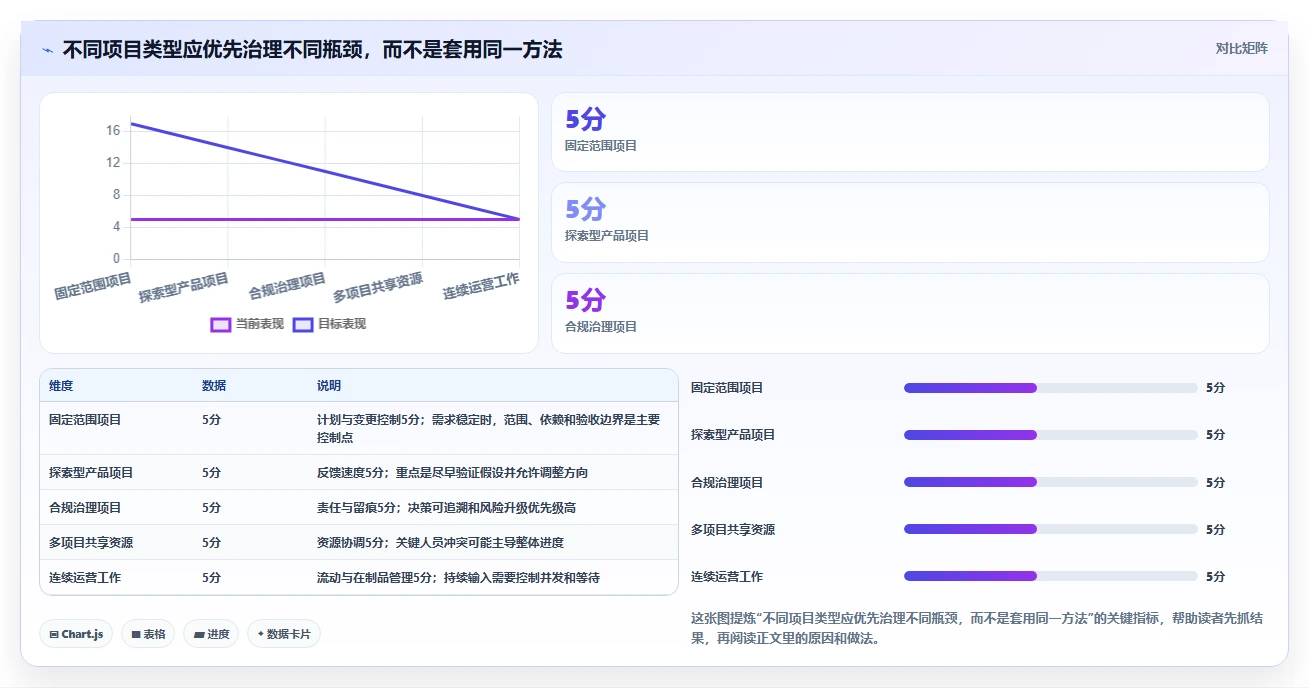Click the icon beside the page title
This screenshot has height=688, width=1309.
coord(47,49)
